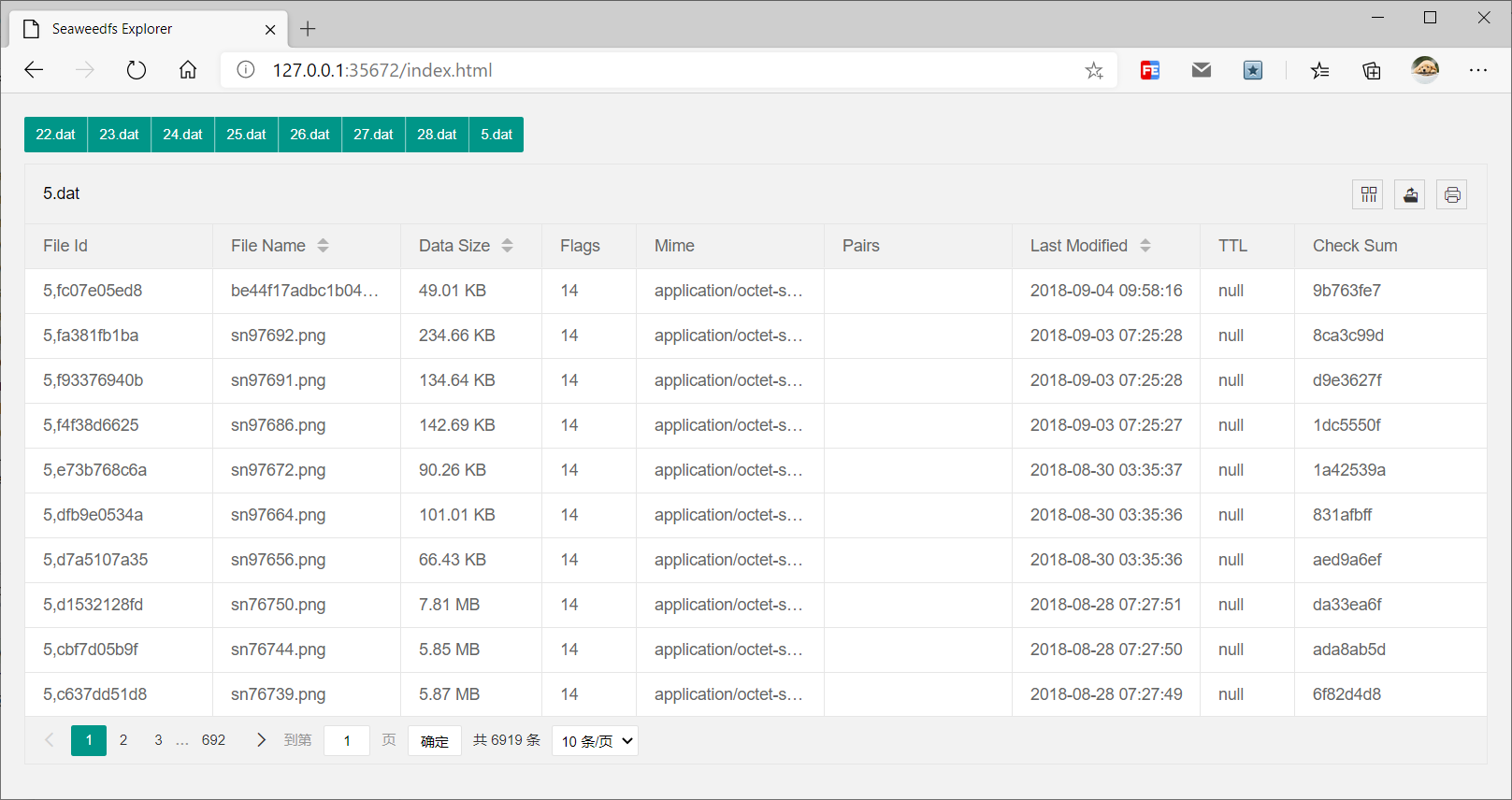Click the export table icon
1512x800 pixels.
(1410, 194)
